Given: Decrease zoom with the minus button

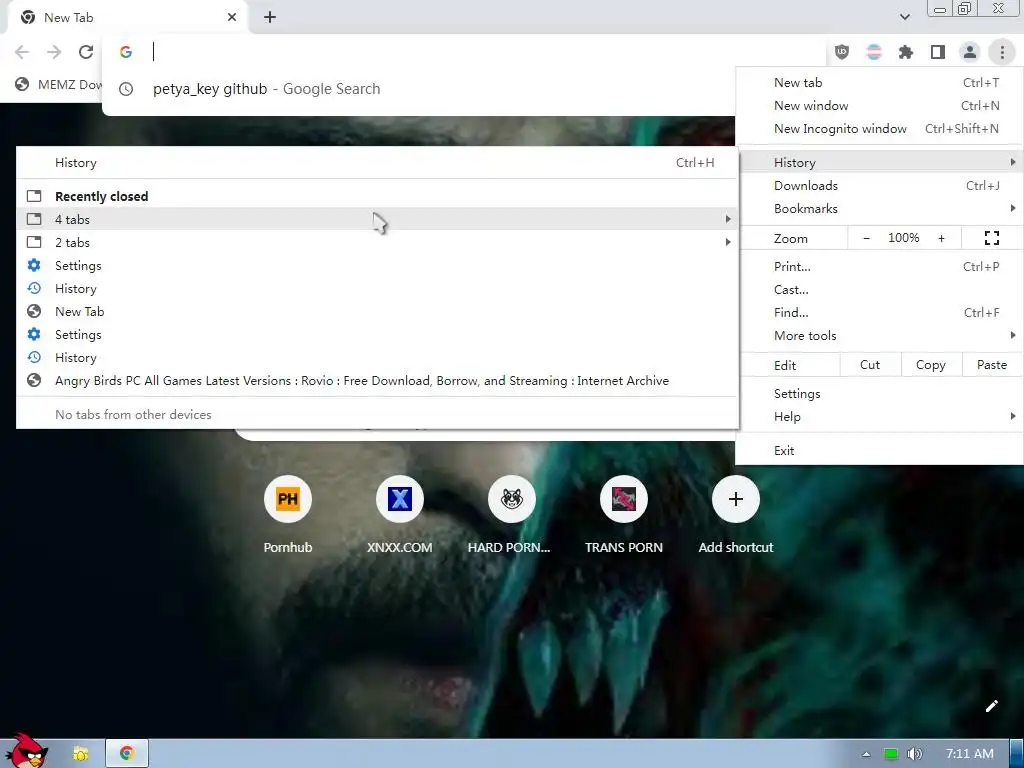Looking at the screenshot, I should tap(866, 238).
